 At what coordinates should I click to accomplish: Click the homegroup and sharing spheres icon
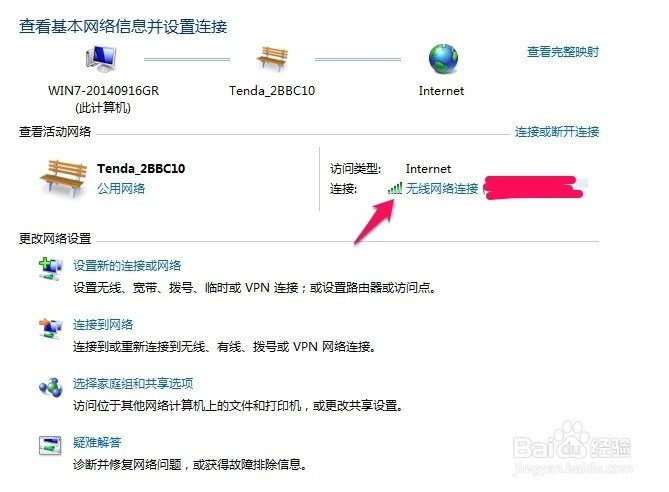coord(50,387)
